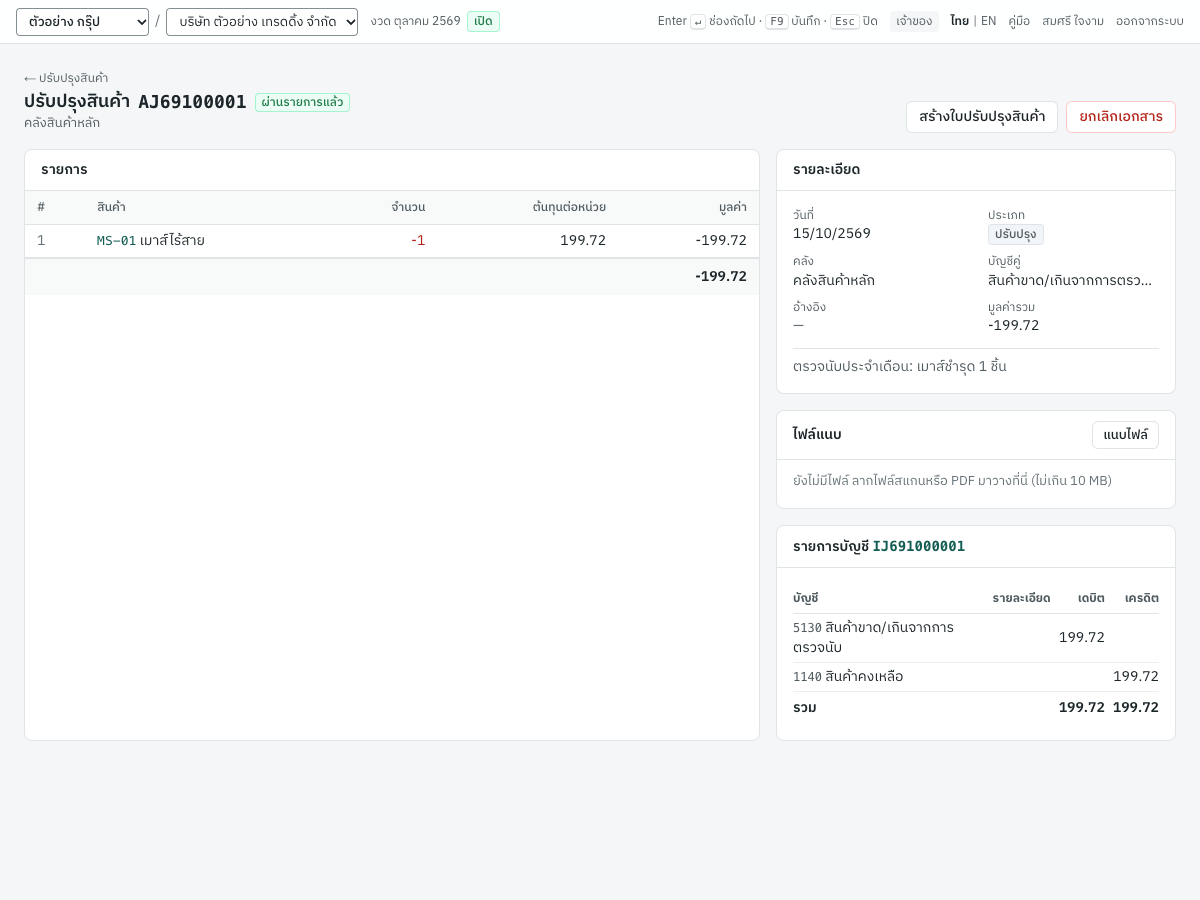Click the เจ้าของ role badge
Image resolution: width=1200 pixels, height=900 pixels.
coord(914,21)
